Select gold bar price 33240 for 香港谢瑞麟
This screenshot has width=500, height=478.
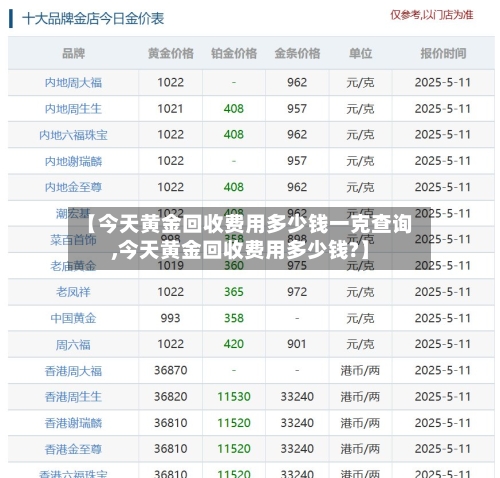297,423
